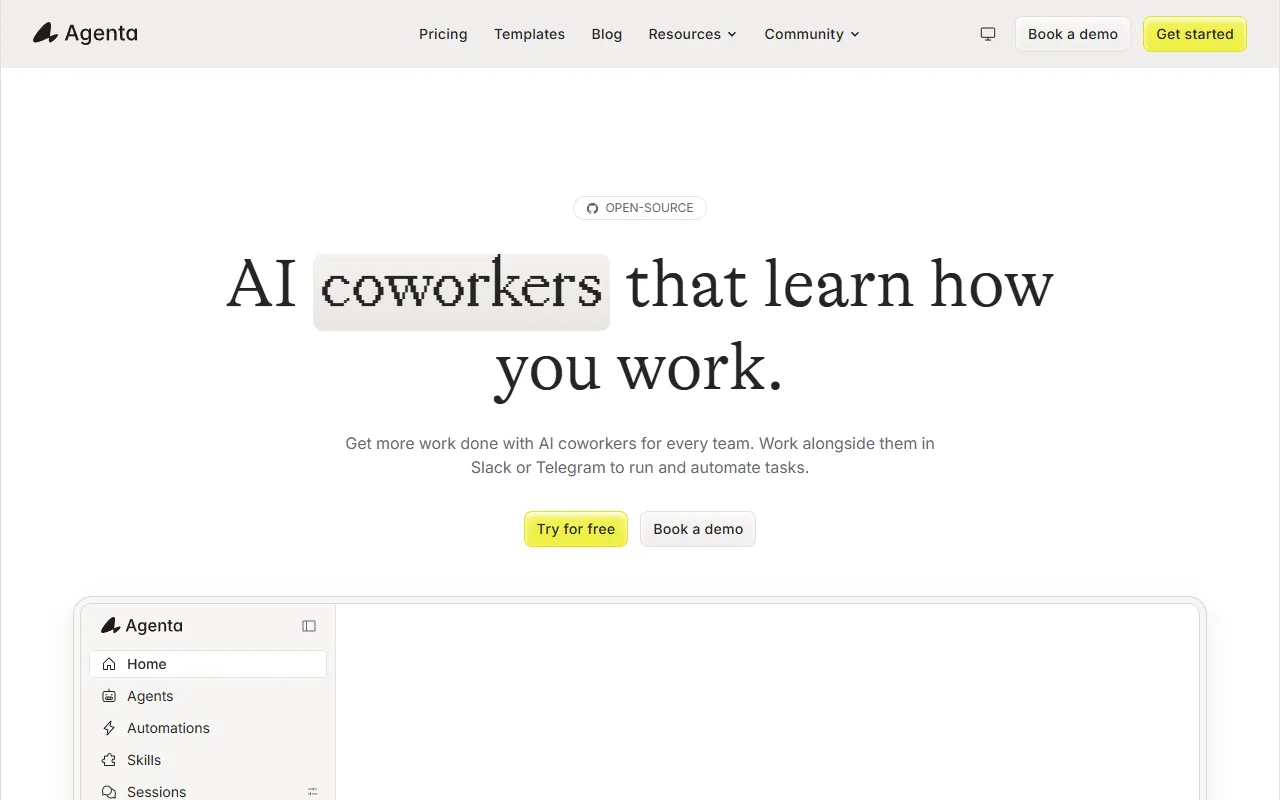Click the Agenta logo inside the app preview

pyautogui.click(x=142, y=626)
